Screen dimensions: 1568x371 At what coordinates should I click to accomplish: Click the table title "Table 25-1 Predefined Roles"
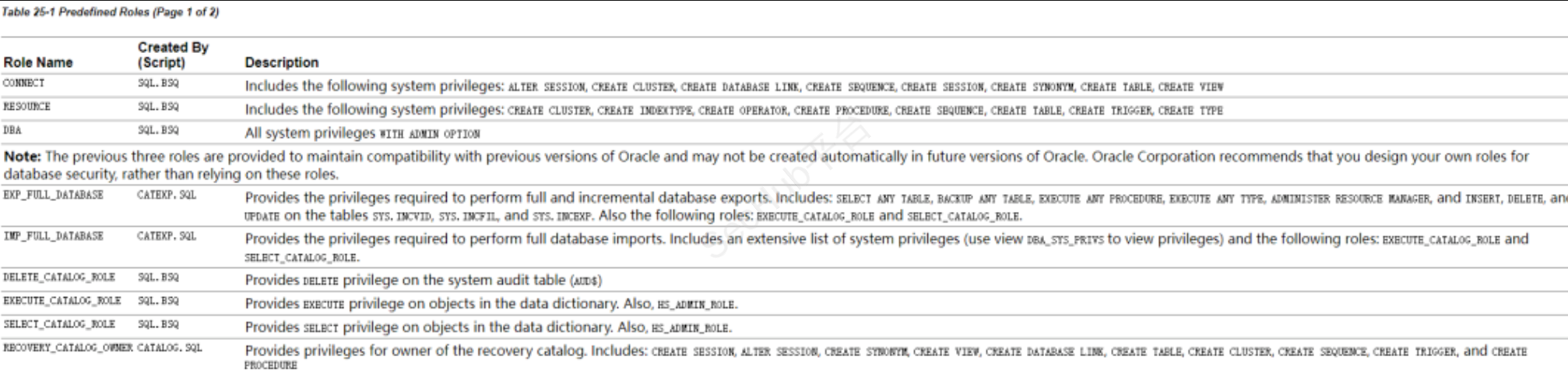pos(110,12)
